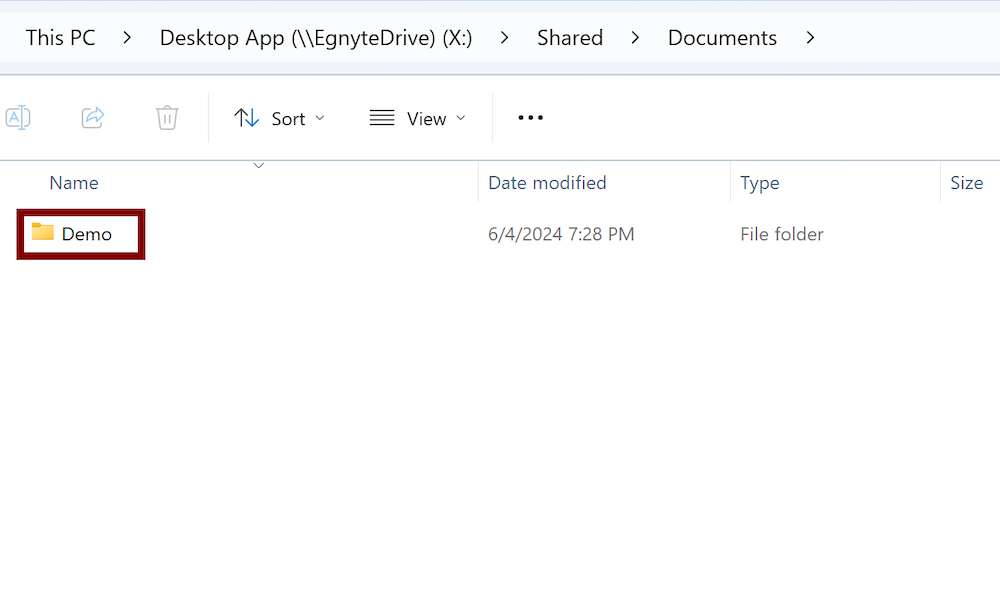
Task: Toggle the Name column sort order
Action: click(74, 182)
